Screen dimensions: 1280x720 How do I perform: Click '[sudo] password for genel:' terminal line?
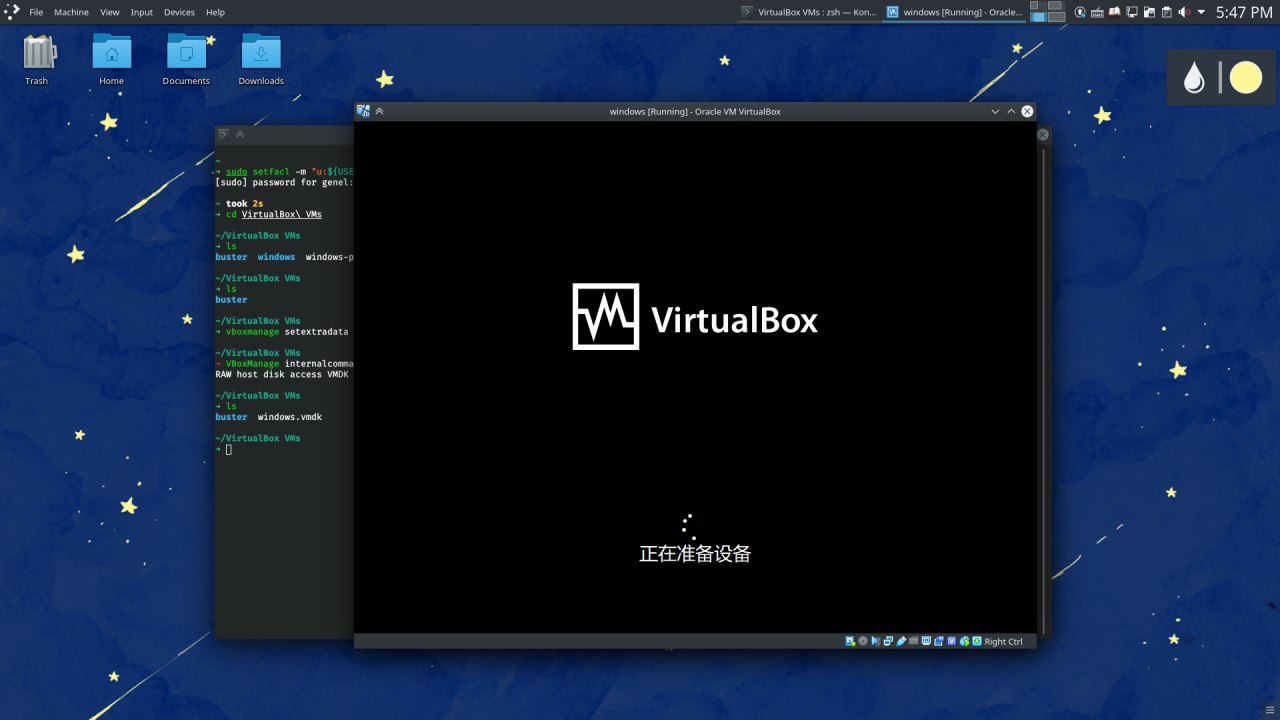pyautogui.click(x=284, y=182)
